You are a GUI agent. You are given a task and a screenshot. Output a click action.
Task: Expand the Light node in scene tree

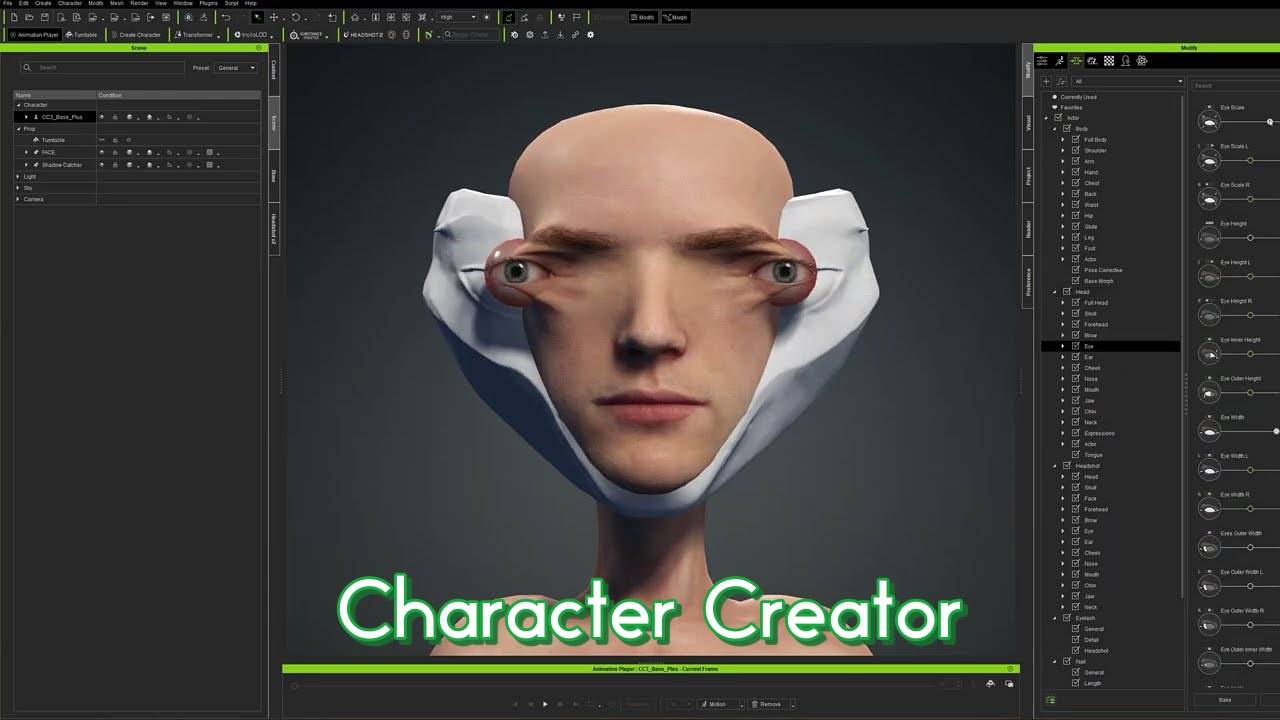(18, 176)
